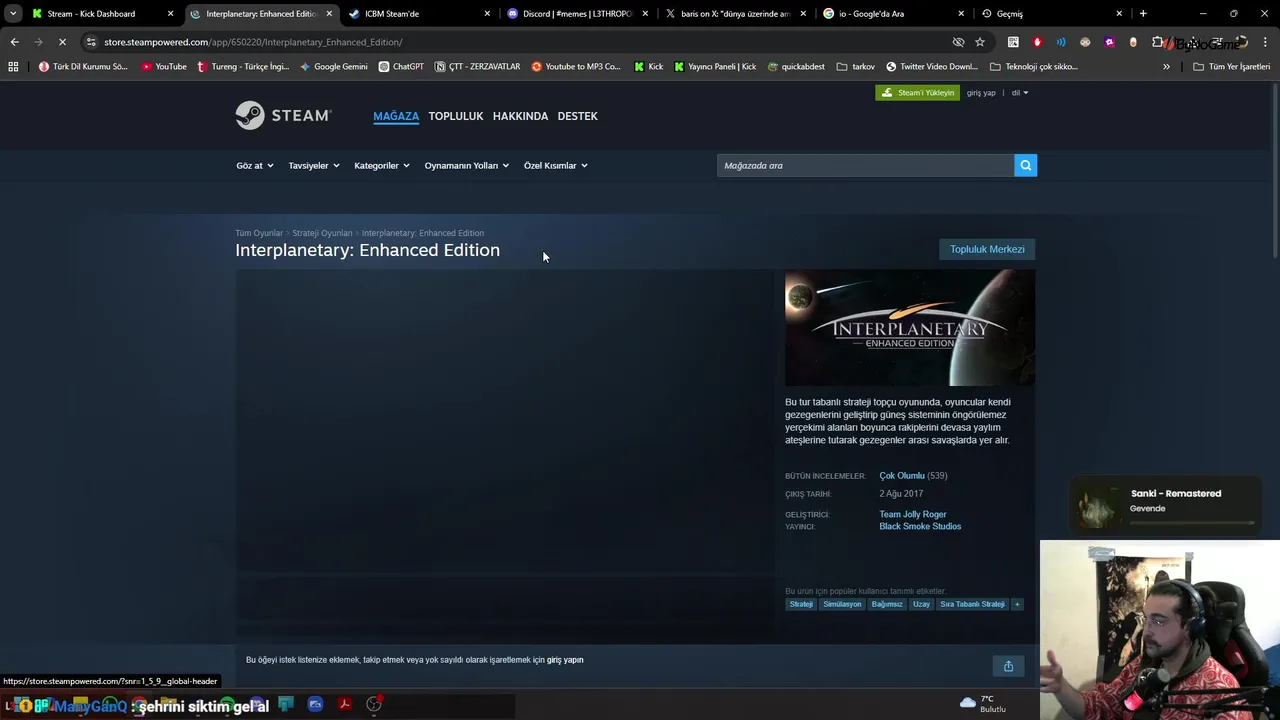Image resolution: width=1280 pixels, height=720 pixels.
Task: Open the TOPLULUK menu
Action: (456, 116)
